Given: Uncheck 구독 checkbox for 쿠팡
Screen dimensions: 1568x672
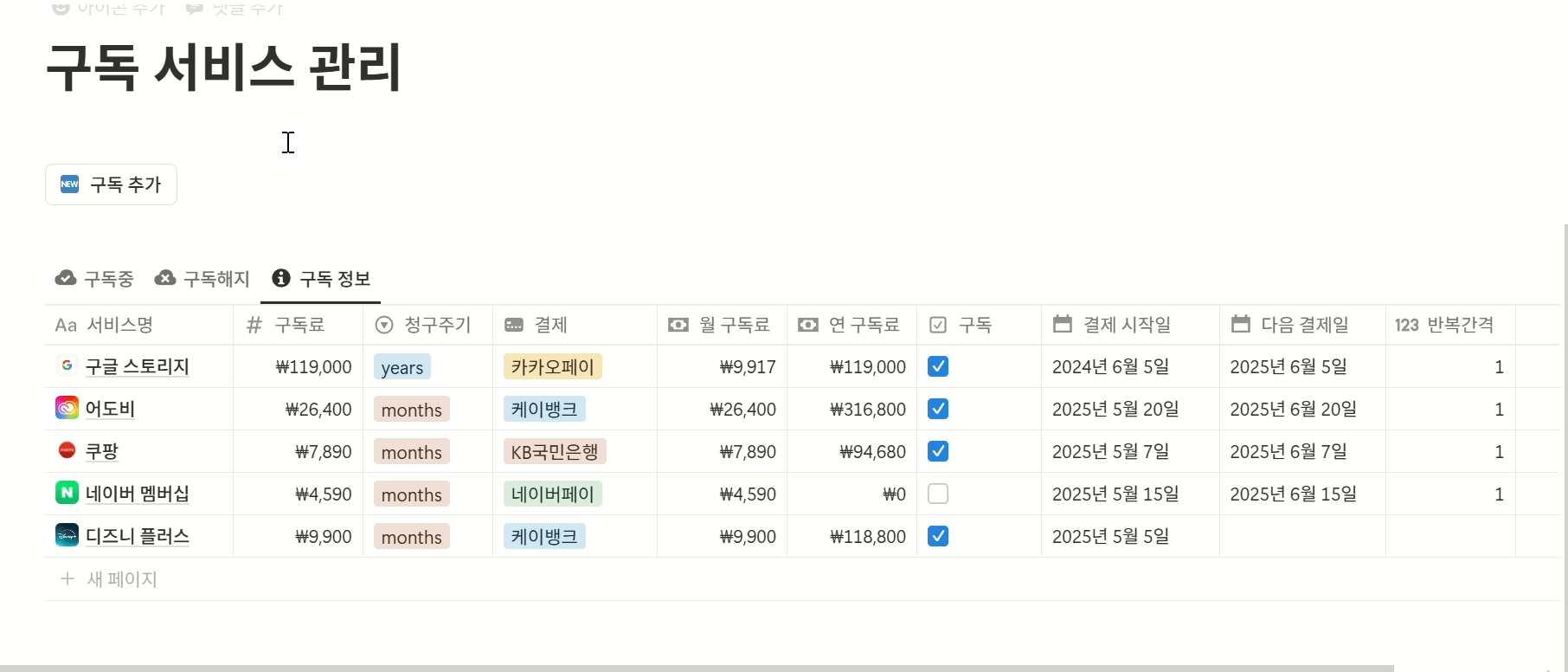Looking at the screenshot, I should (x=938, y=451).
